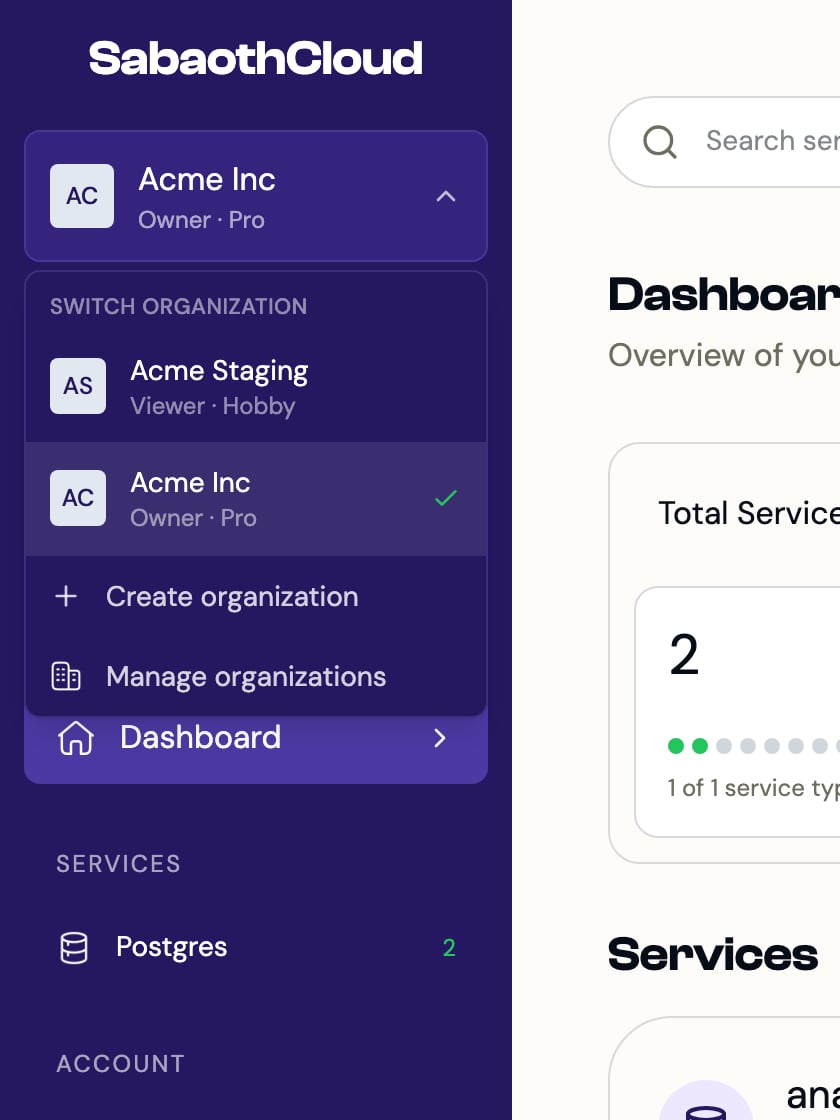Click the SWITCH ORGANIZATION heading text

[179, 306]
